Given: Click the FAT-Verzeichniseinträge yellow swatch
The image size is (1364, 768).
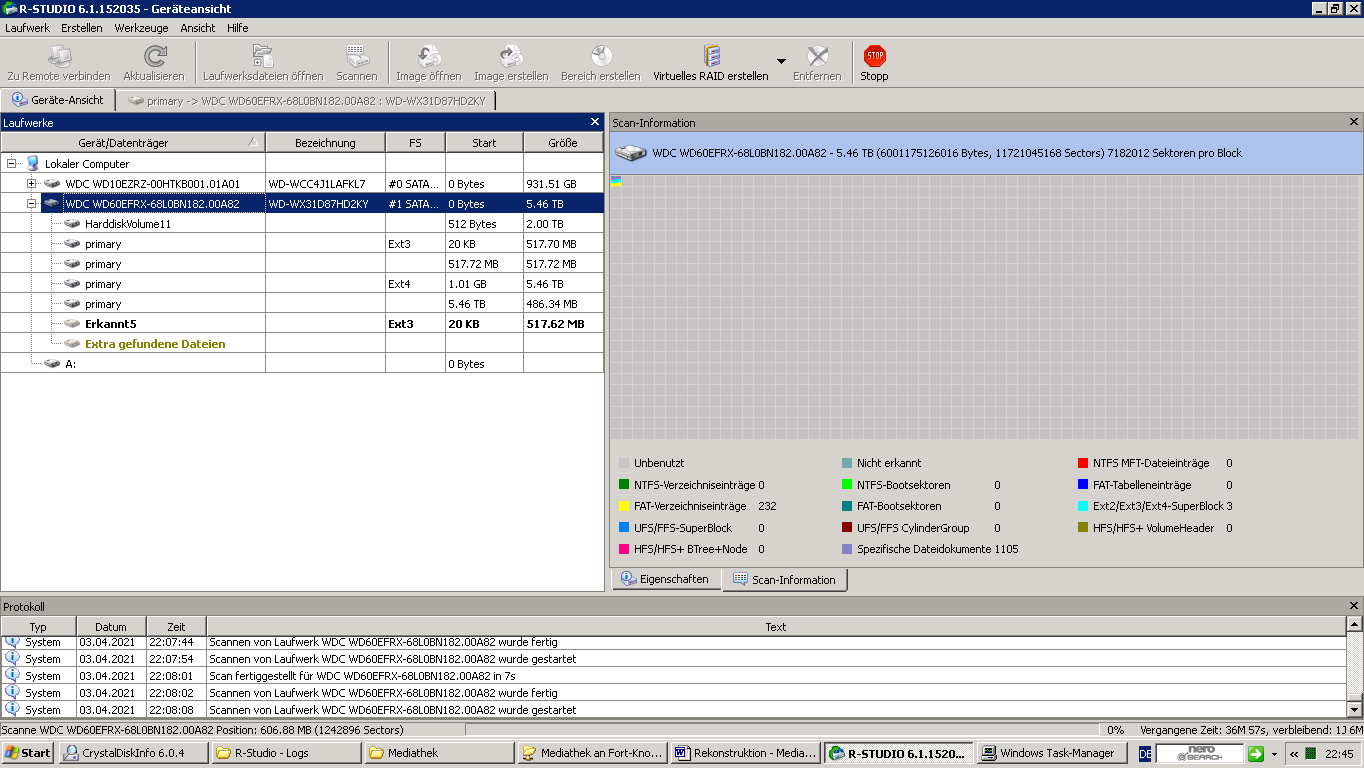Looking at the screenshot, I should (x=624, y=506).
